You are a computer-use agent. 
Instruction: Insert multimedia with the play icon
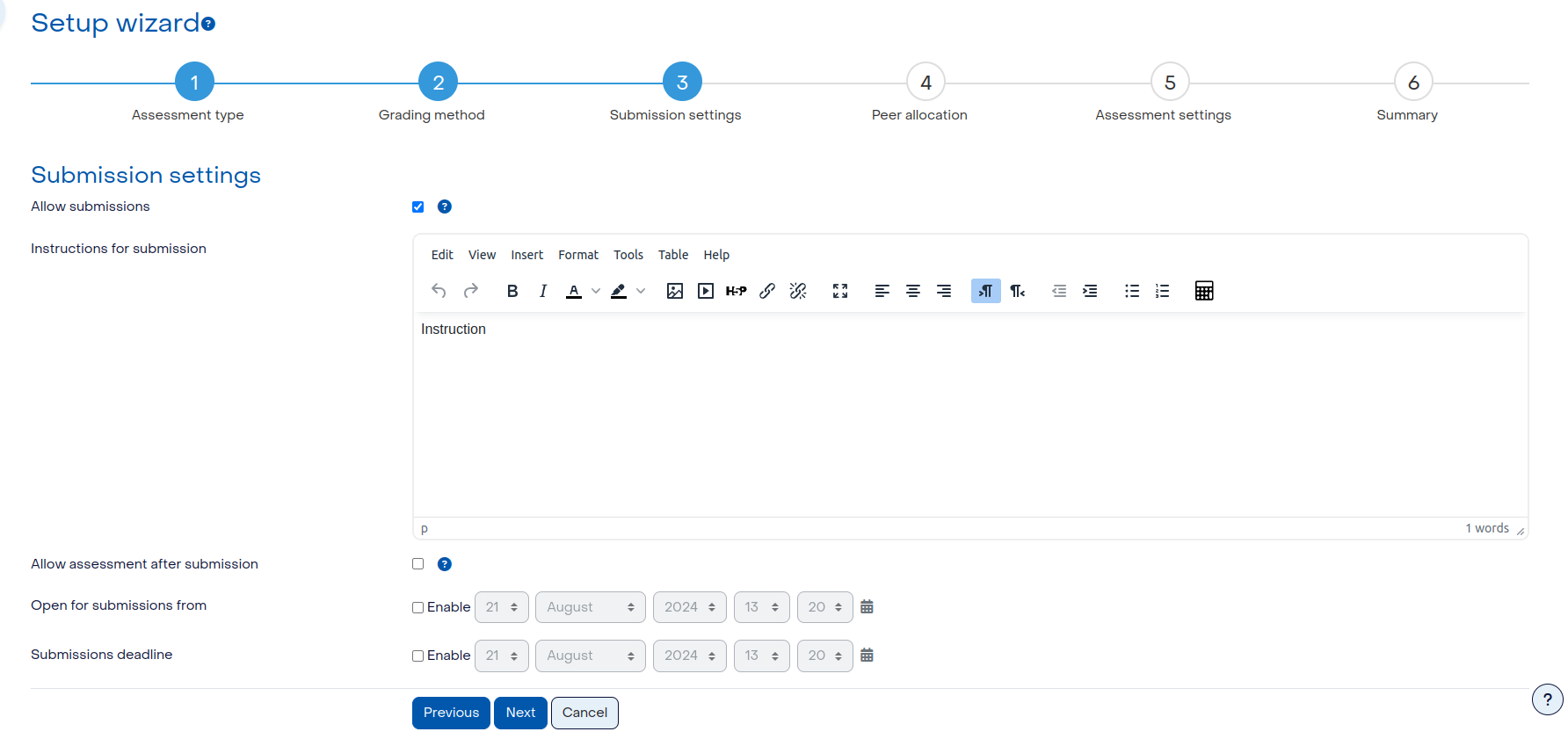coord(706,291)
